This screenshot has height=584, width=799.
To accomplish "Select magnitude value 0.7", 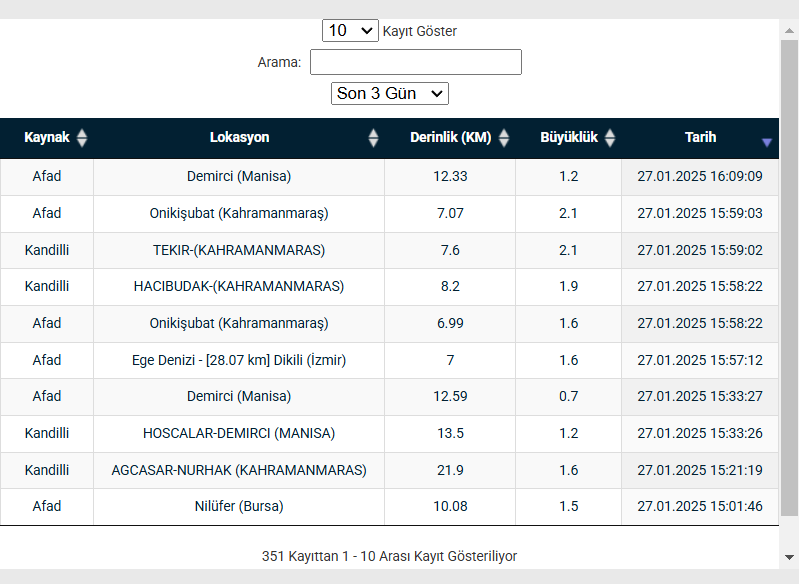I will (569, 397).
